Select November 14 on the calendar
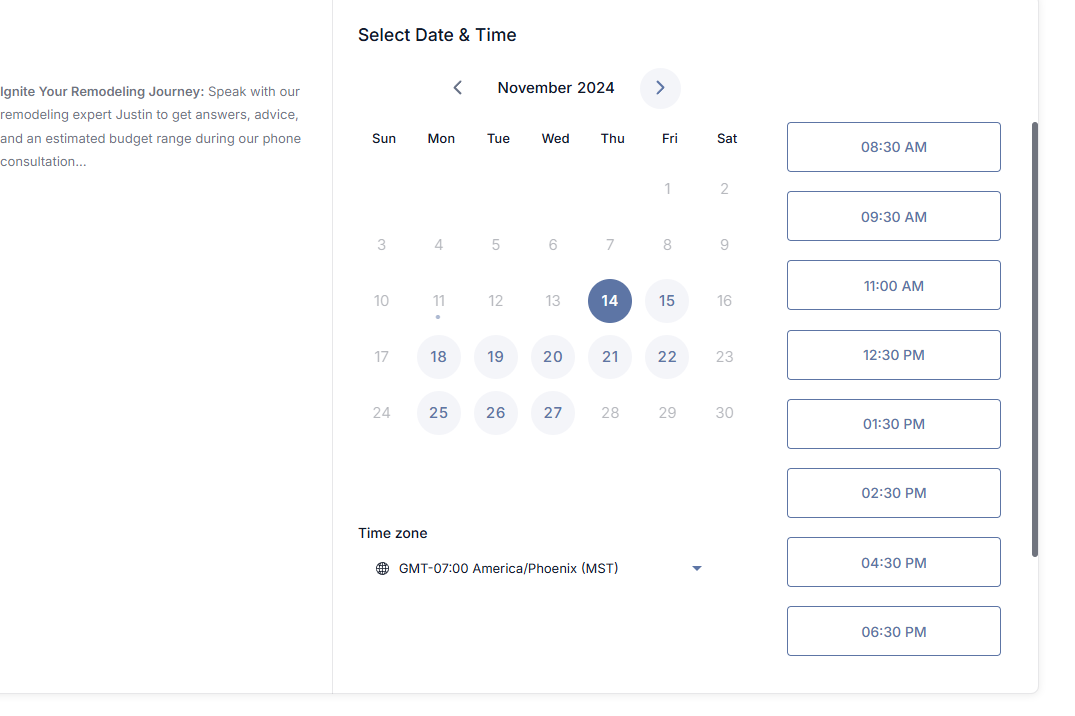The width and height of the screenshot is (1075, 716). [x=610, y=300]
